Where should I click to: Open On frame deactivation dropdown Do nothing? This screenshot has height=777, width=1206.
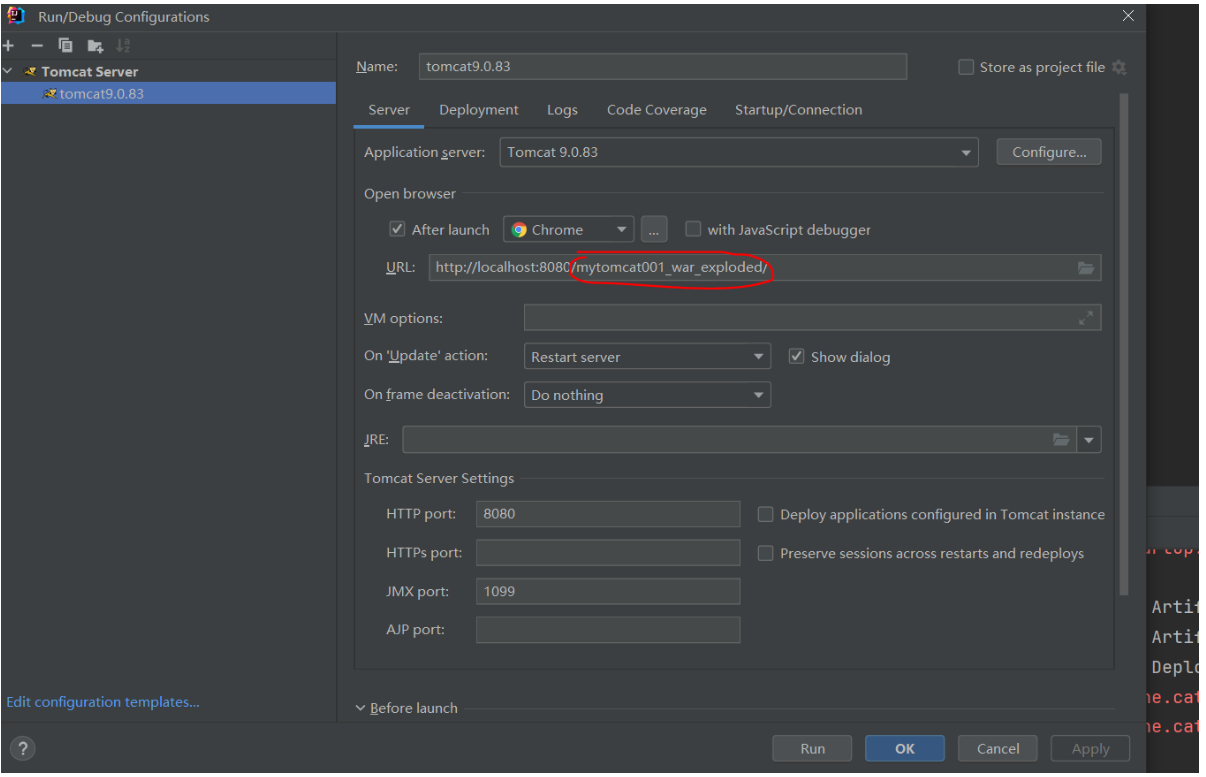coord(647,395)
